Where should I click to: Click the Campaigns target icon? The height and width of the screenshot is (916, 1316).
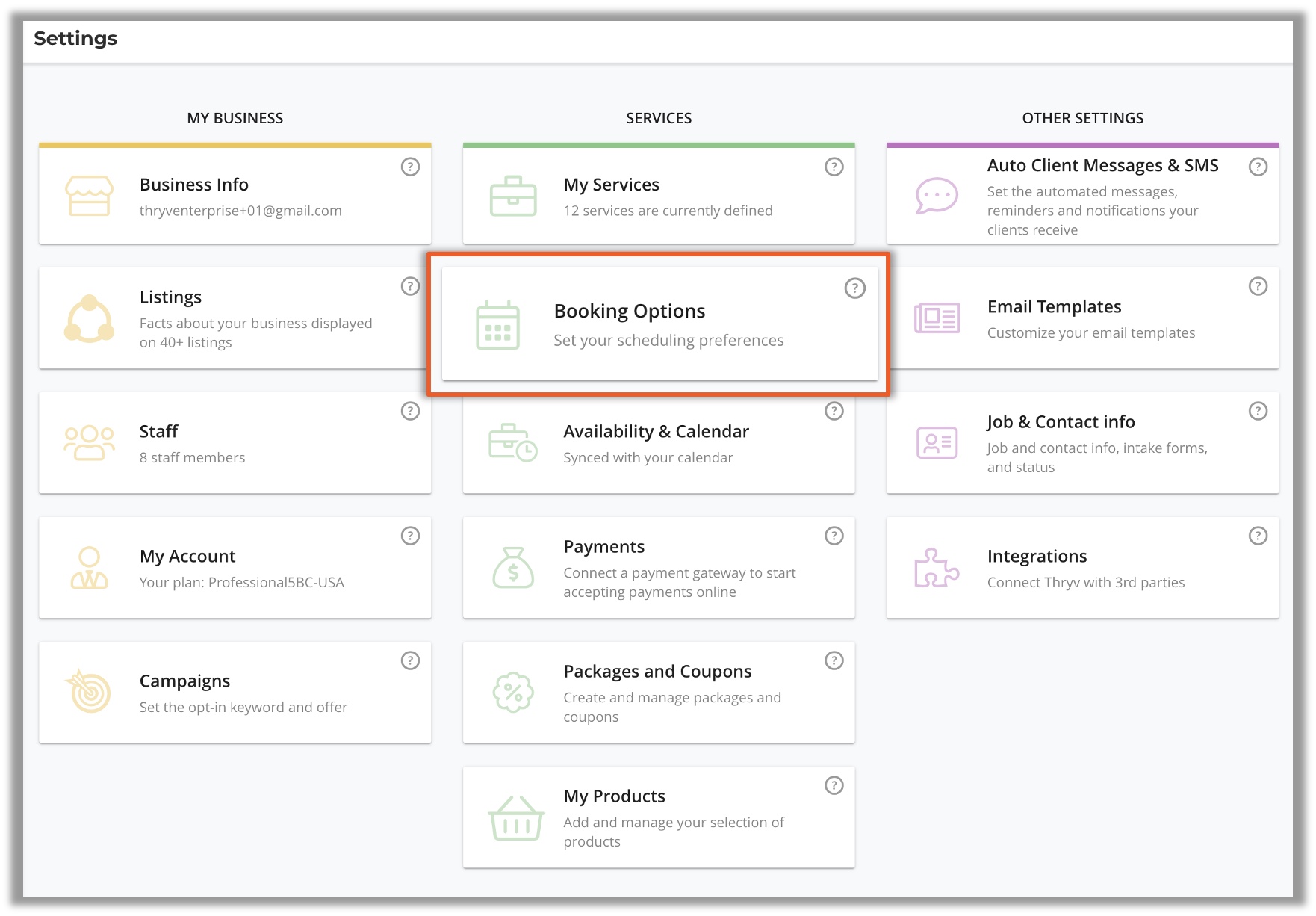pos(89,692)
